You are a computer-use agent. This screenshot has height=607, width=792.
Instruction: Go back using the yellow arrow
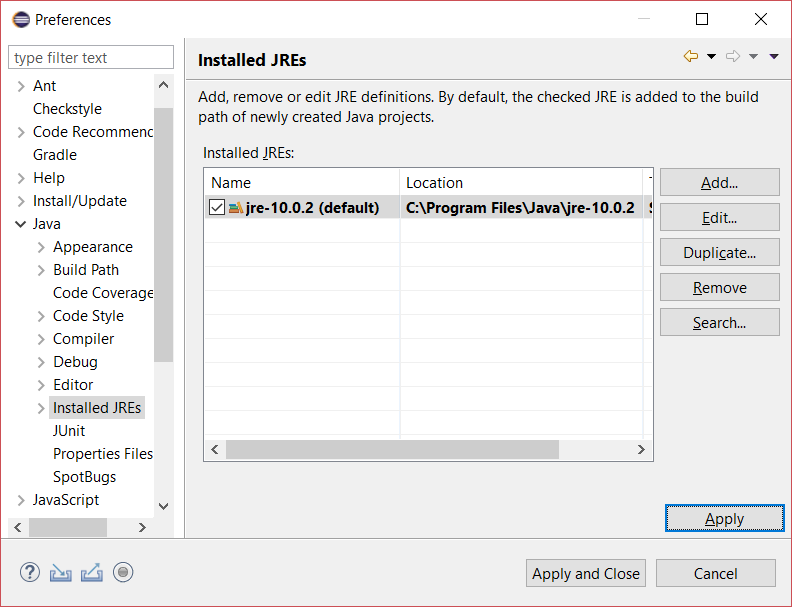(x=690, y=57)
